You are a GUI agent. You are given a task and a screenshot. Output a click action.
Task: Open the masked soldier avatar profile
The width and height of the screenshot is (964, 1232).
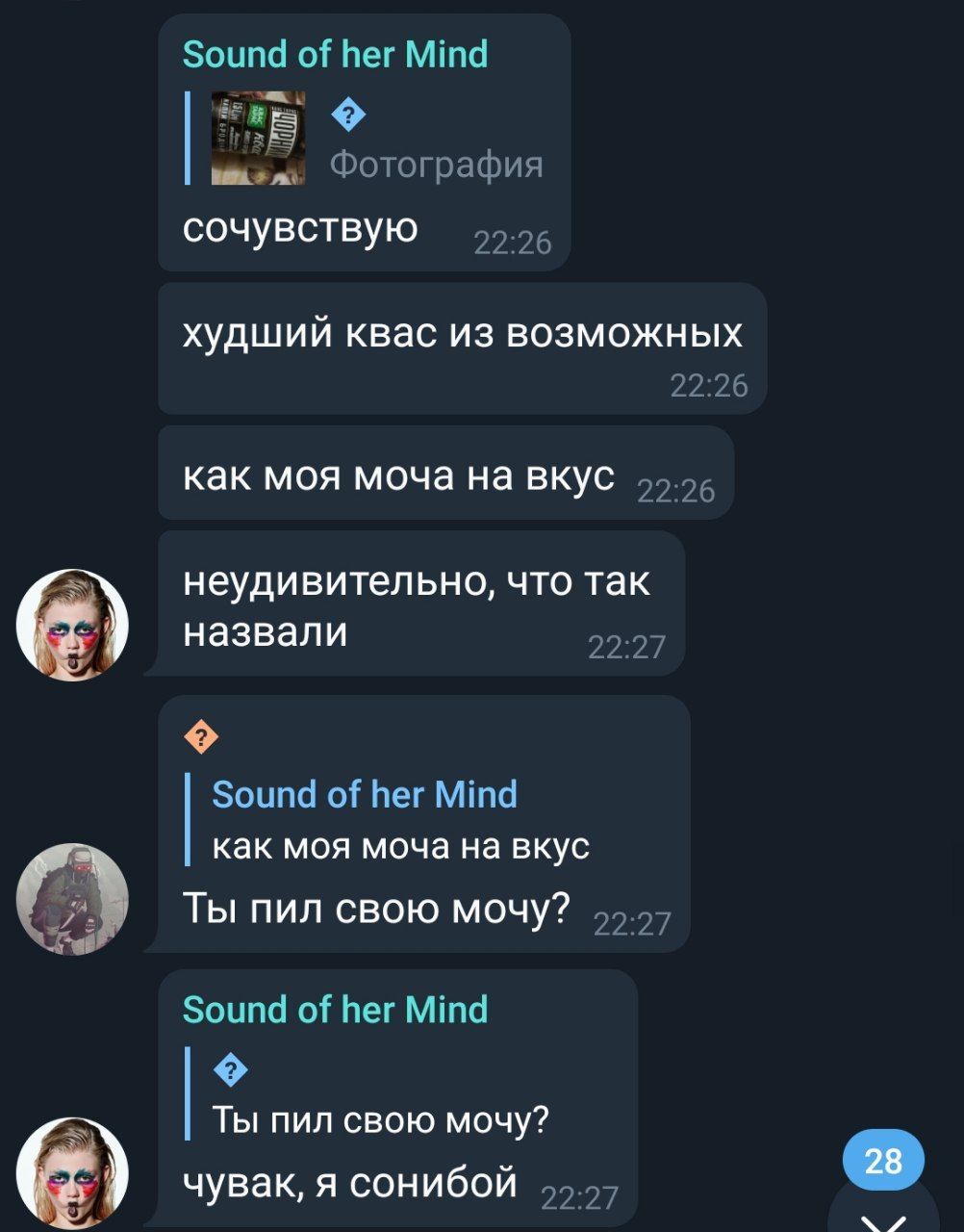72,899
